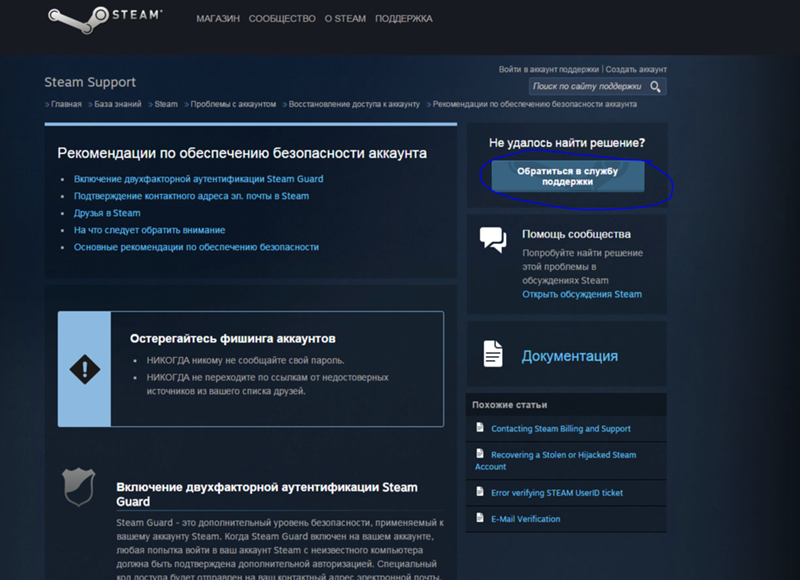Open Включение двухфакторной аутентификации Steam Guard link
Viewport: 800px width, 580px height.
coord(198,179)
